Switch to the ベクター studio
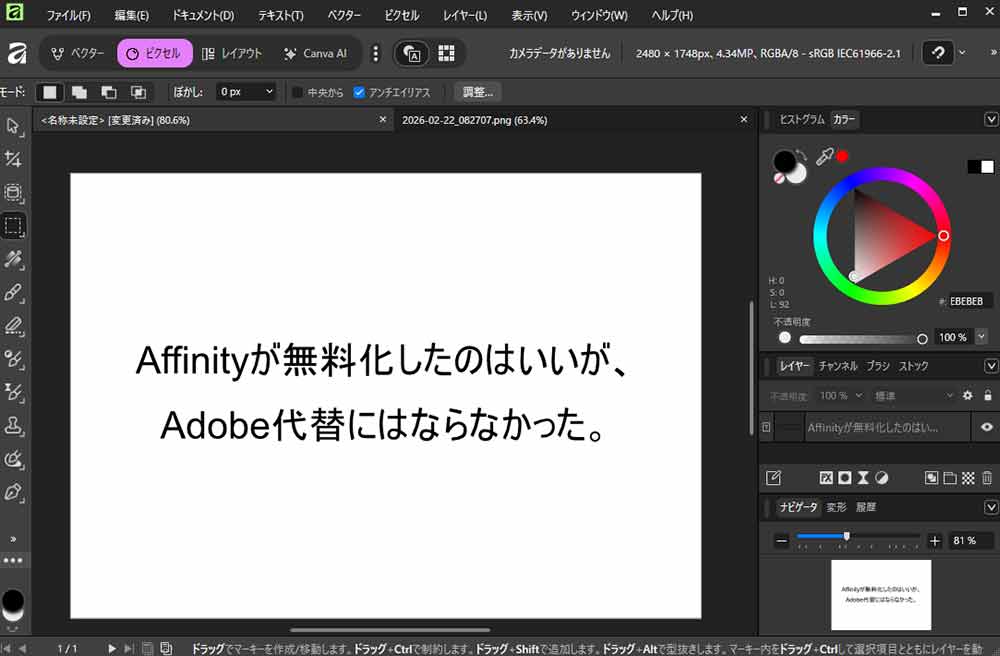Image resolution: width=1000 pixels, height=656 pixels. tap(78, 53)
